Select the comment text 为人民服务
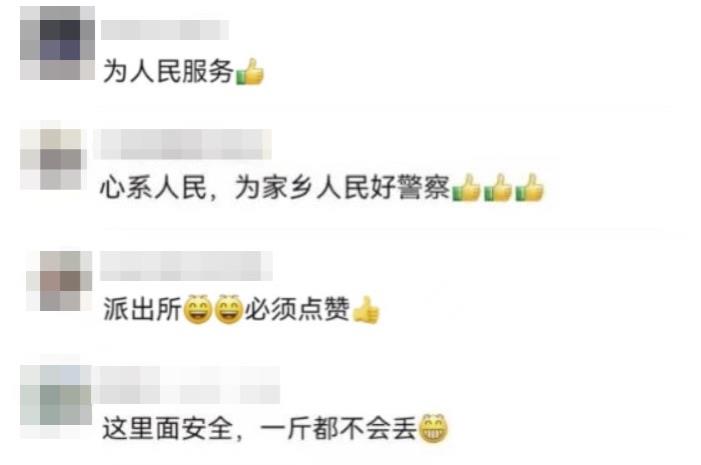Viewport: 701px width, 465px height. click(x=169, y=72)
